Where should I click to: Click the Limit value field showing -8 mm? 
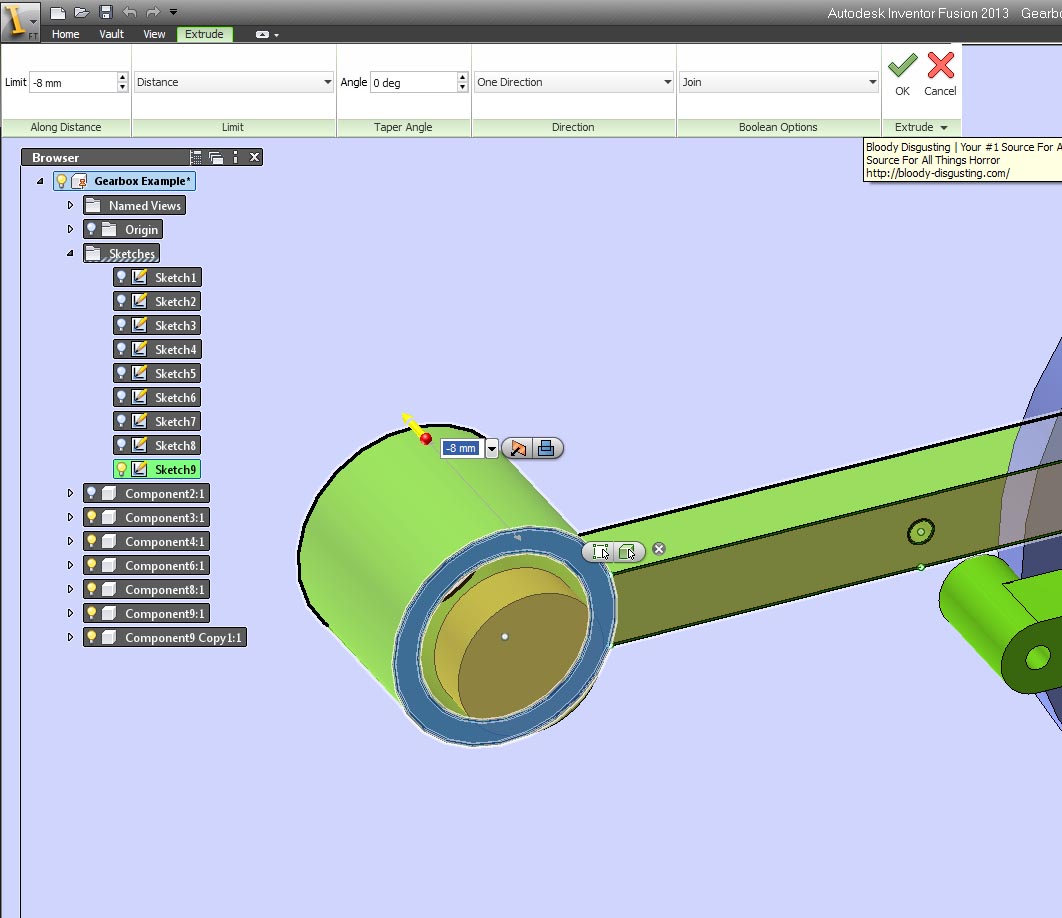click(73, 83)
